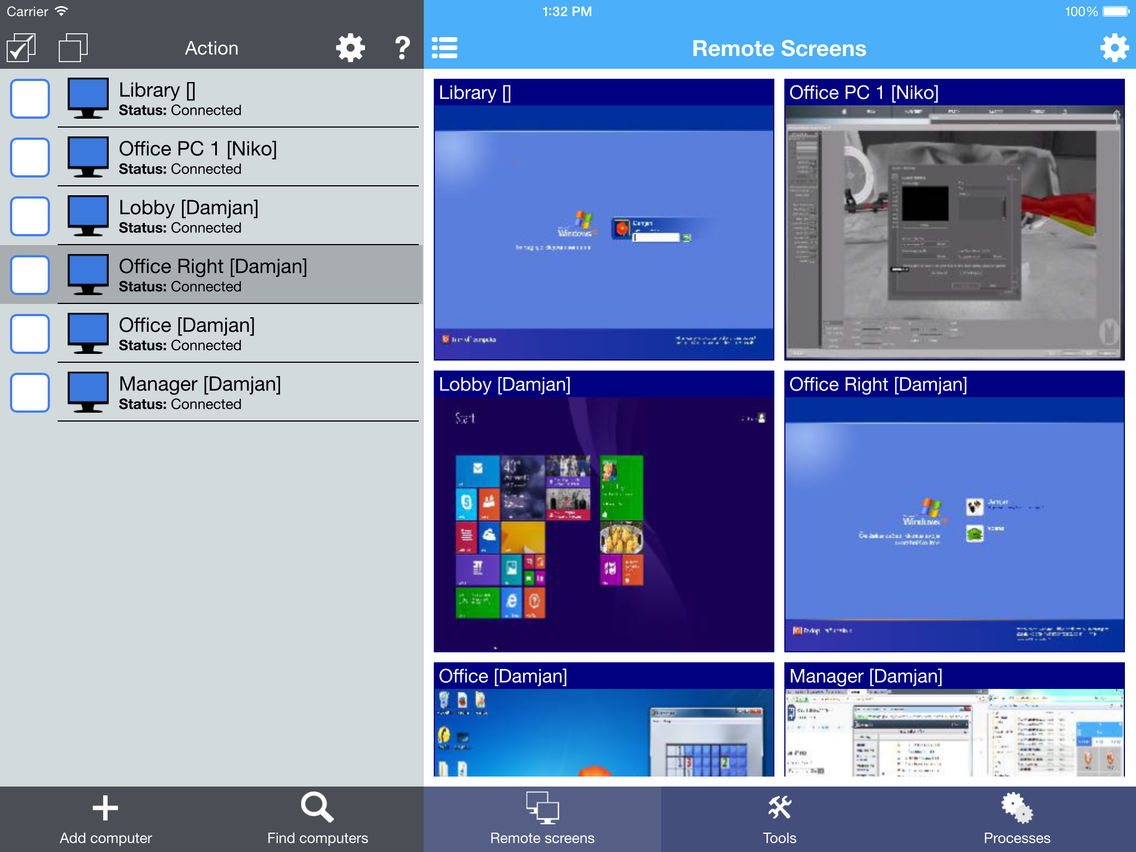This screenshot has width=1136, height=852.
Task: Open the Office [Damjan] screen thumbnail
Action: [604, 719]
